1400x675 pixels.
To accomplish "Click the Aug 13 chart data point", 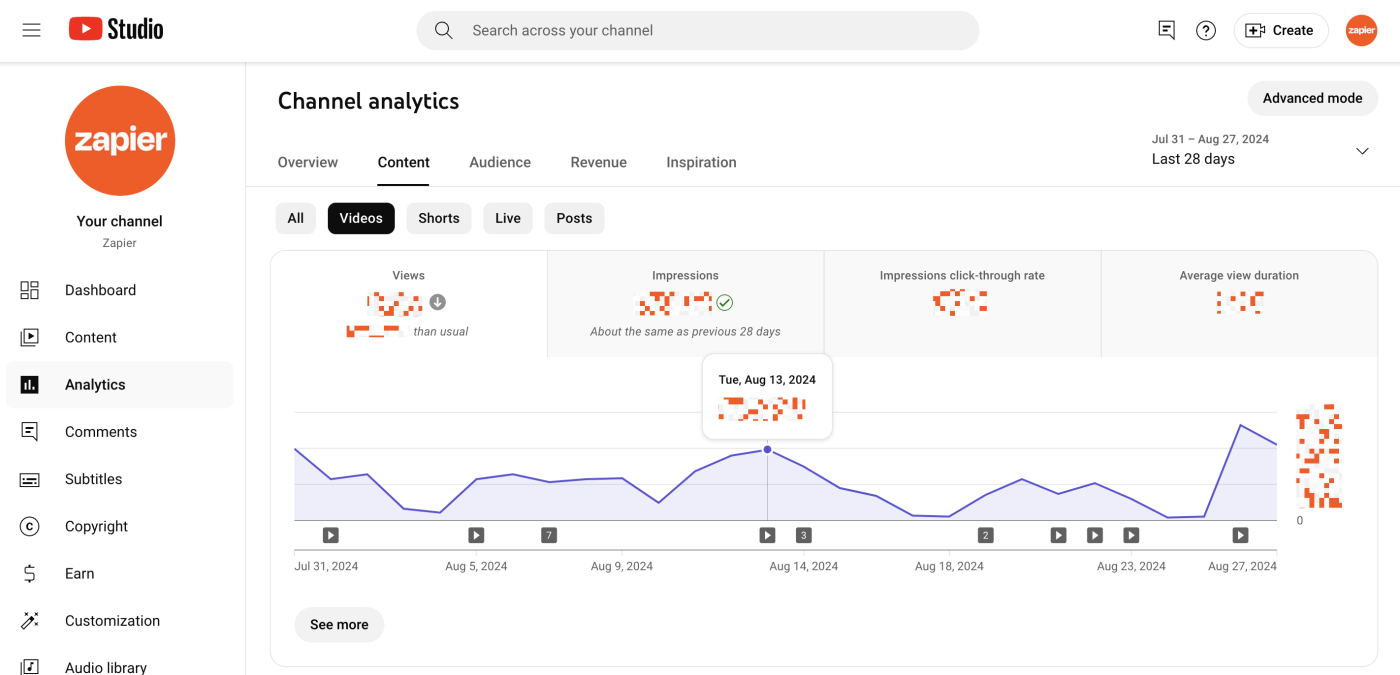I will [767, 449].
